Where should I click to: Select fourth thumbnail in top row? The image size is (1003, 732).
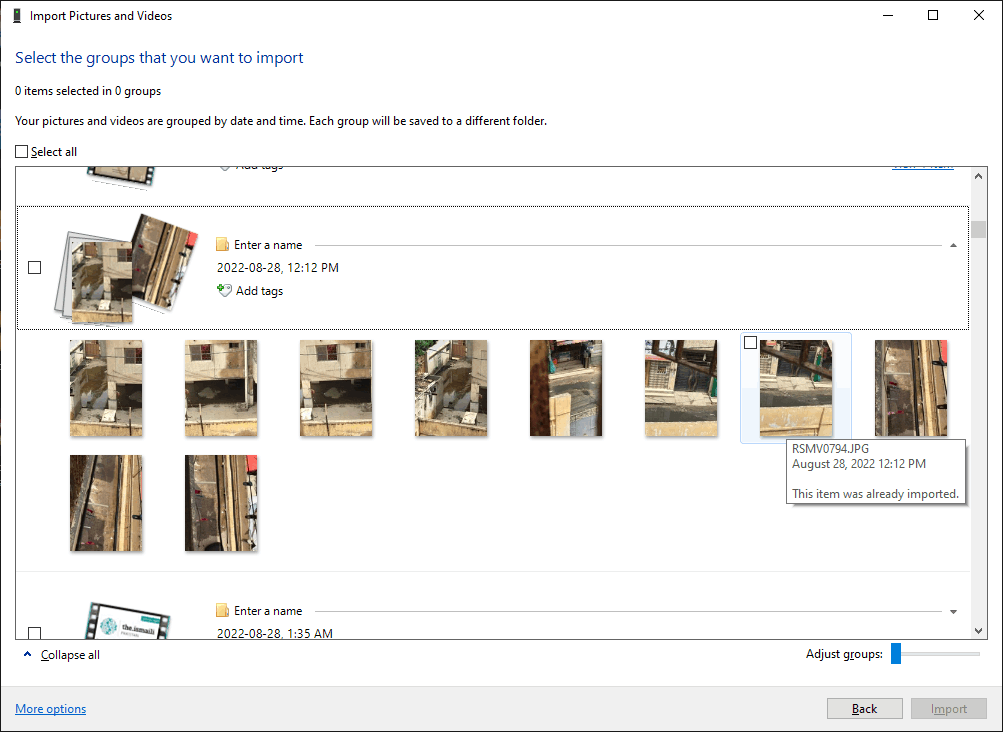451,388
